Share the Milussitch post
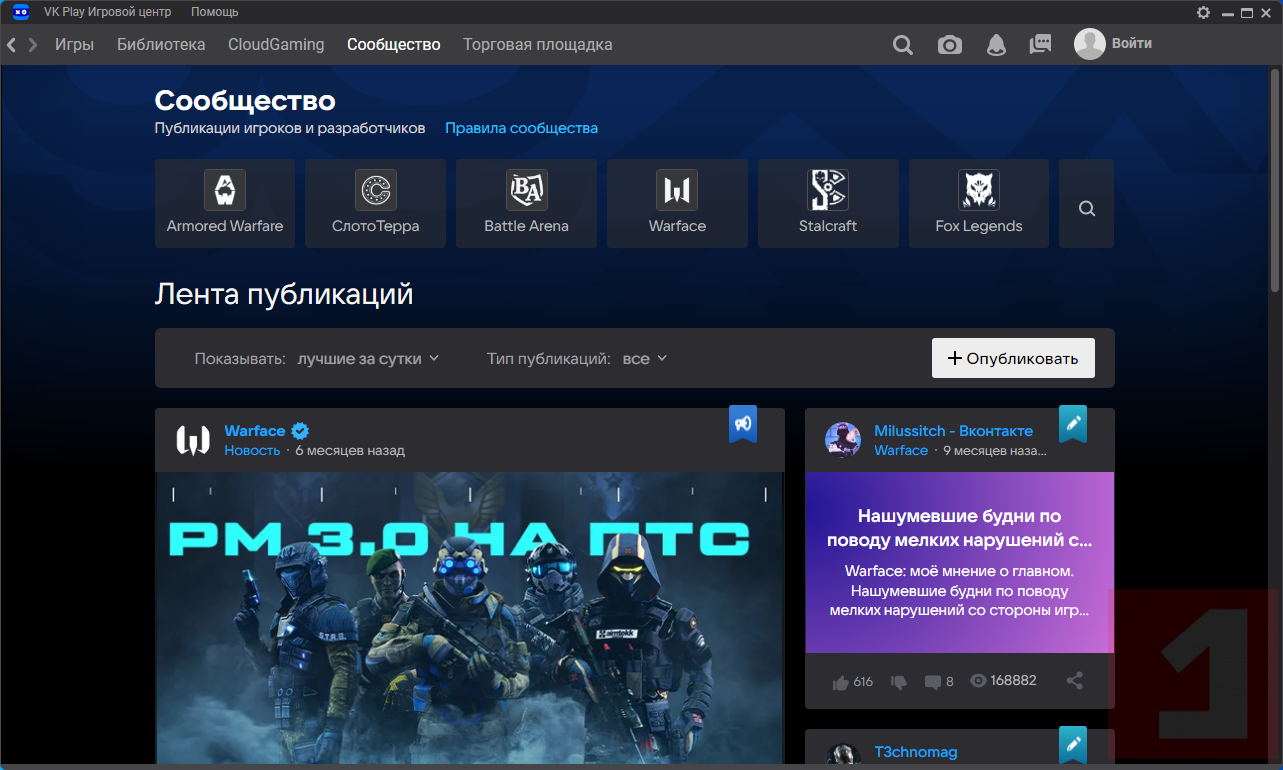The width and height of the screenshot is (1283, 770). [x=1075, y=681]
